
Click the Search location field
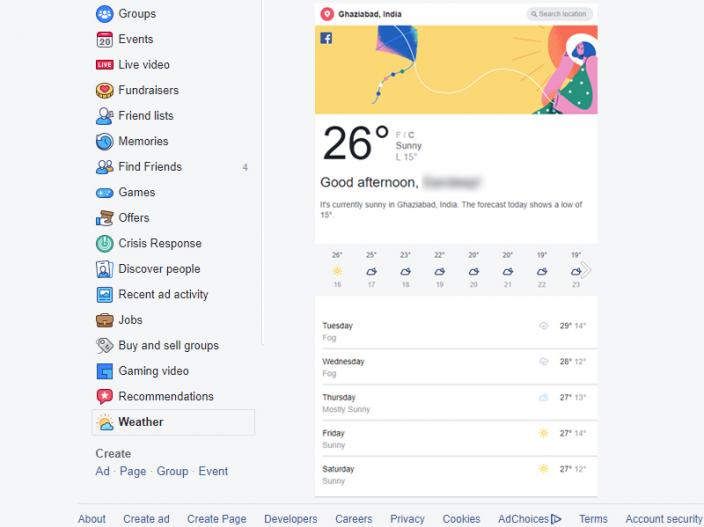point(559,14)
